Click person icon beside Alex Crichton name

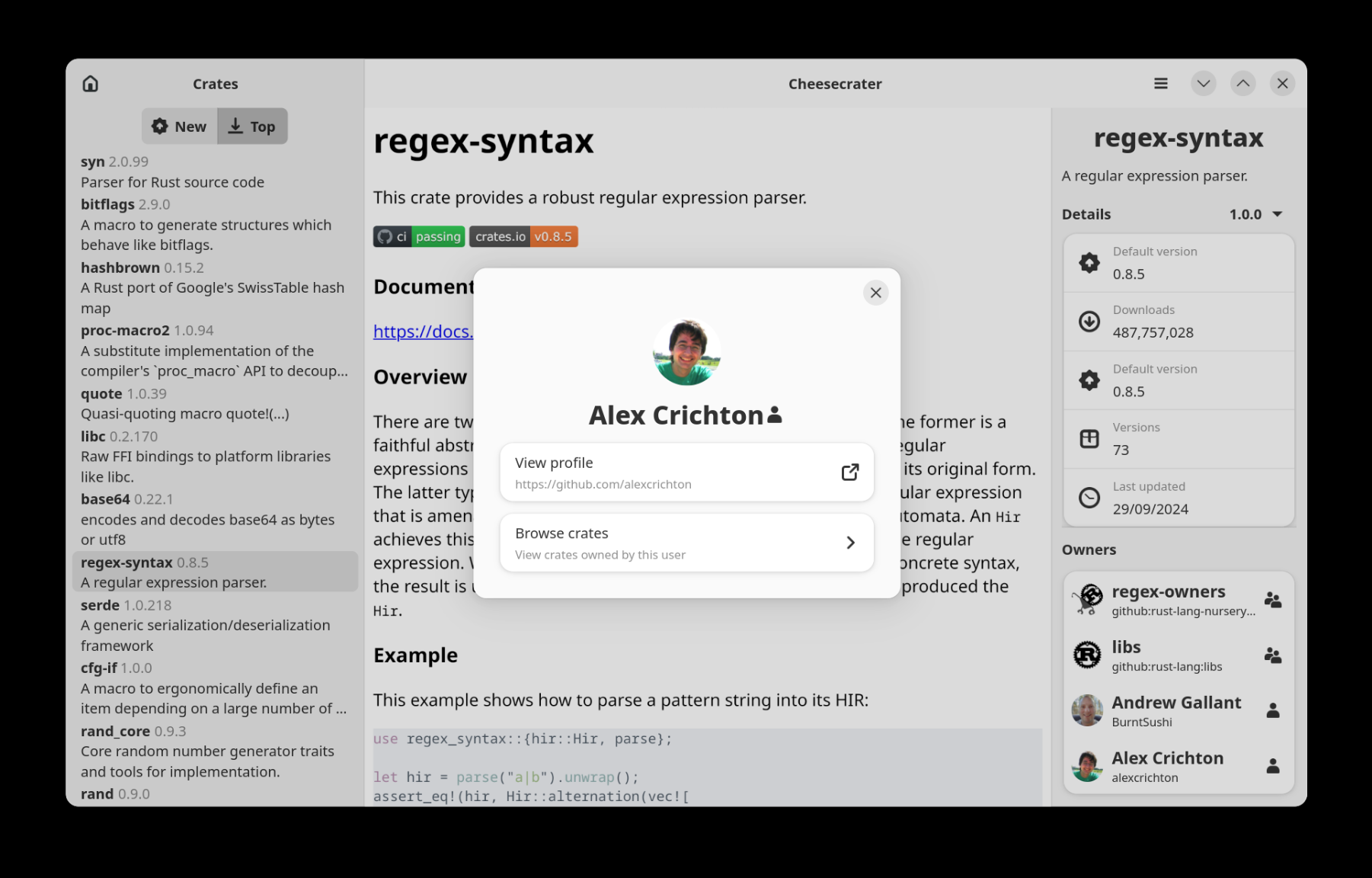click(x=775, y=415)
